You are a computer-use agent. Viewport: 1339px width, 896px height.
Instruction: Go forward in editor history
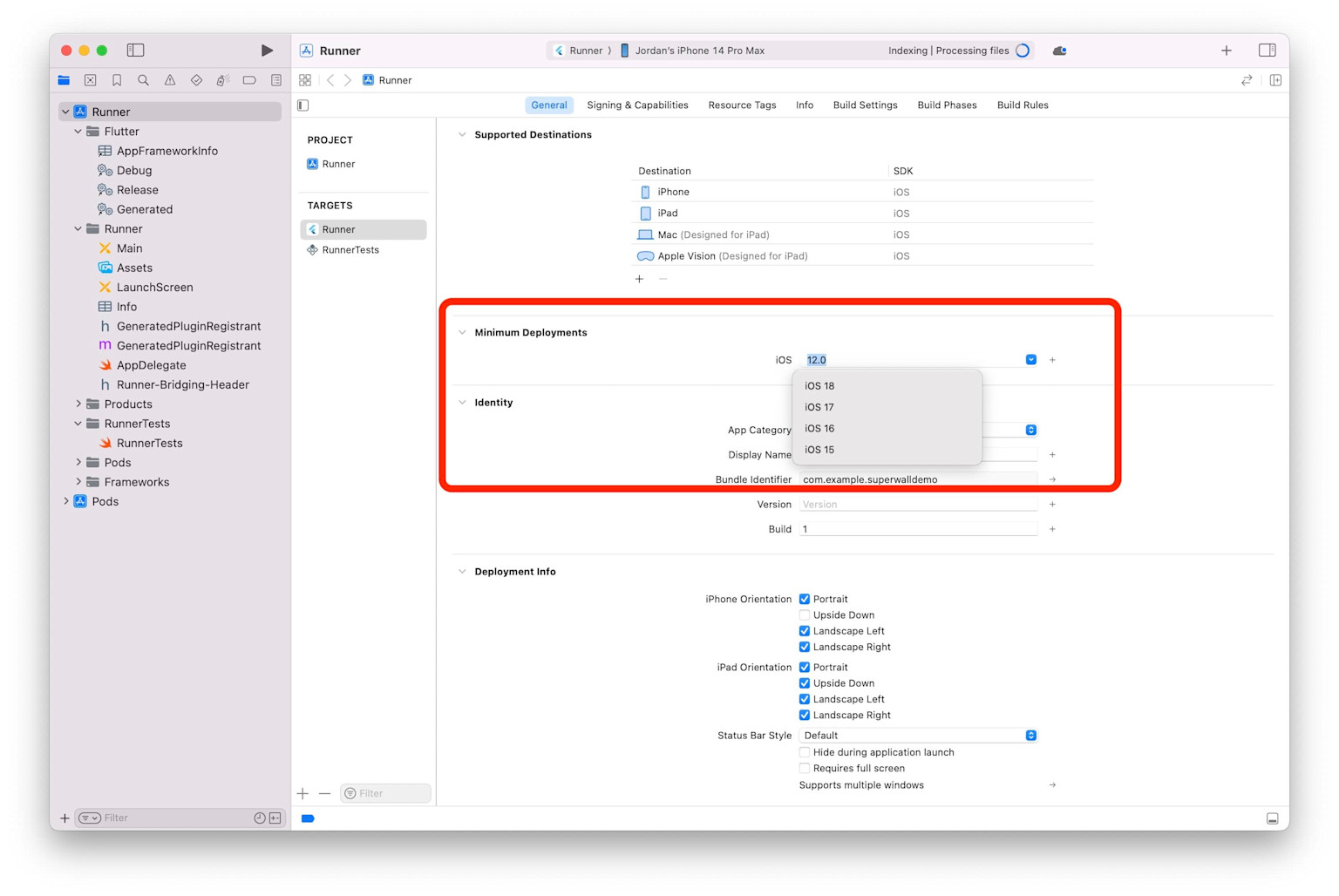pyautogui.click(x=348, y=80)
